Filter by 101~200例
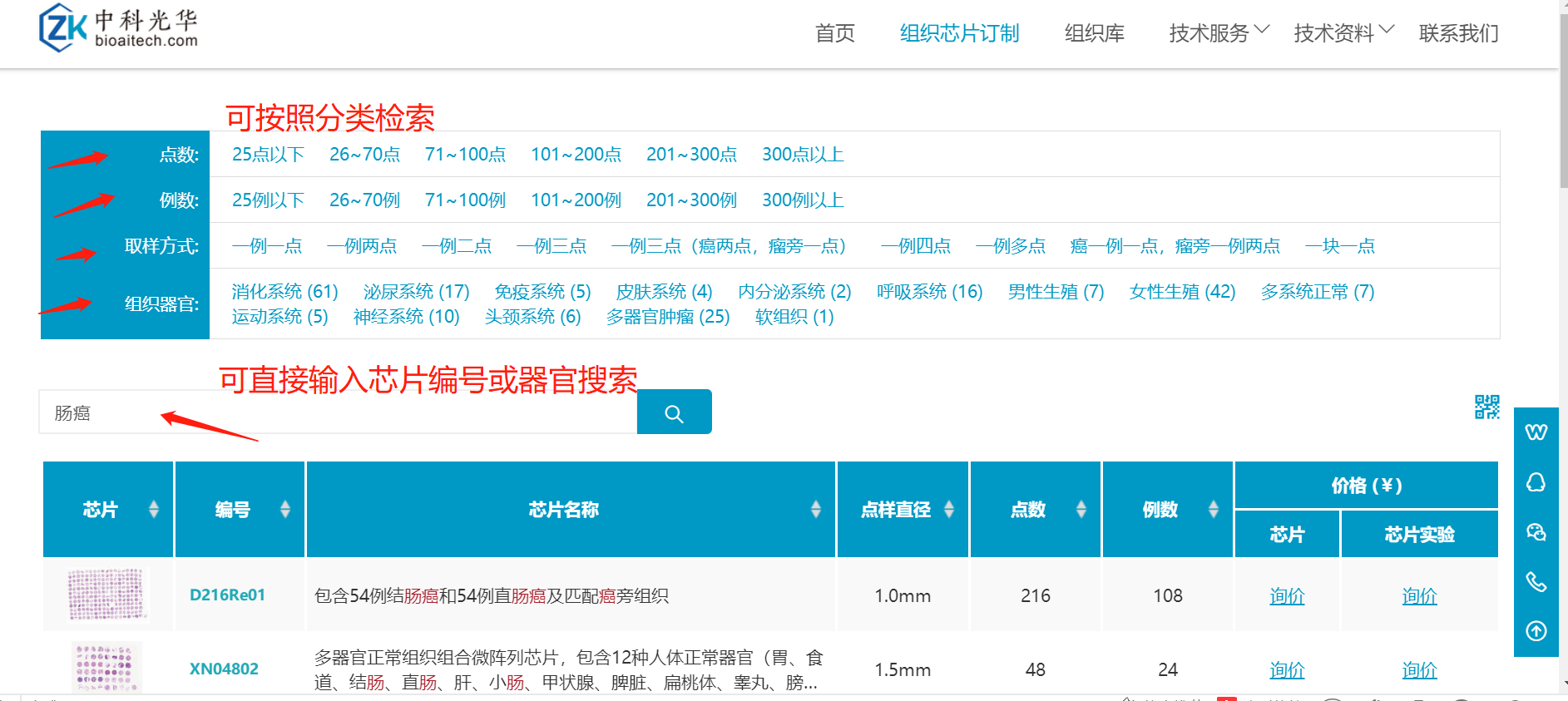This screenshot has height=701, width=1568. (576, 200)
